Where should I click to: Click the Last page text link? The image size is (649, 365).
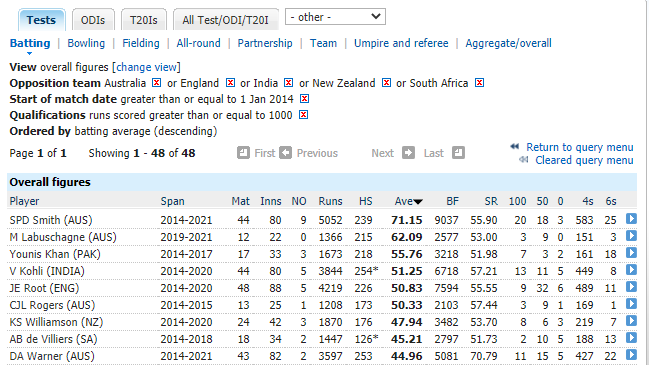433,153
